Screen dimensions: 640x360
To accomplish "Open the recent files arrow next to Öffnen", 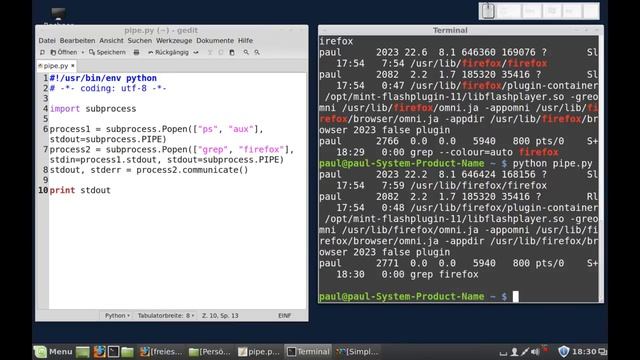I will 82,52.
